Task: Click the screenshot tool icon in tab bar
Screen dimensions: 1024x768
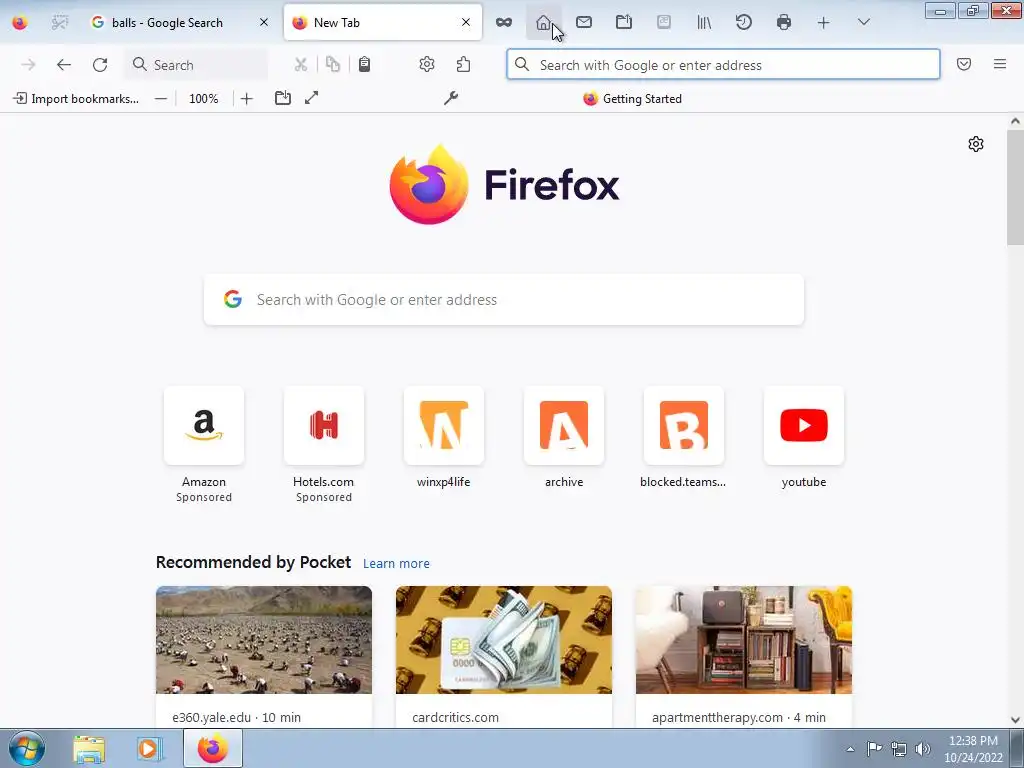Action: tap(59, 23)
